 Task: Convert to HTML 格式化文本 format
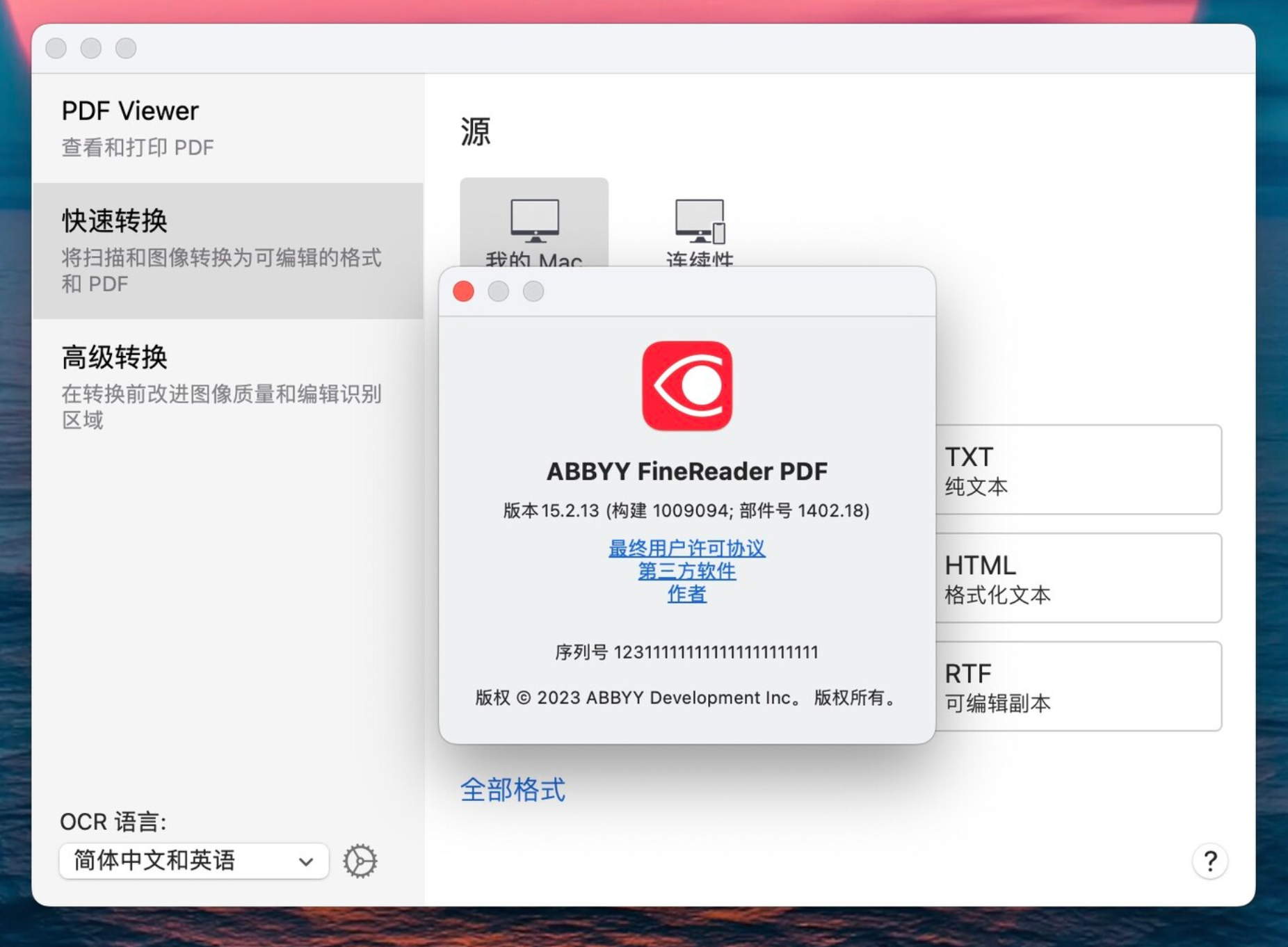pos(1079,578)
